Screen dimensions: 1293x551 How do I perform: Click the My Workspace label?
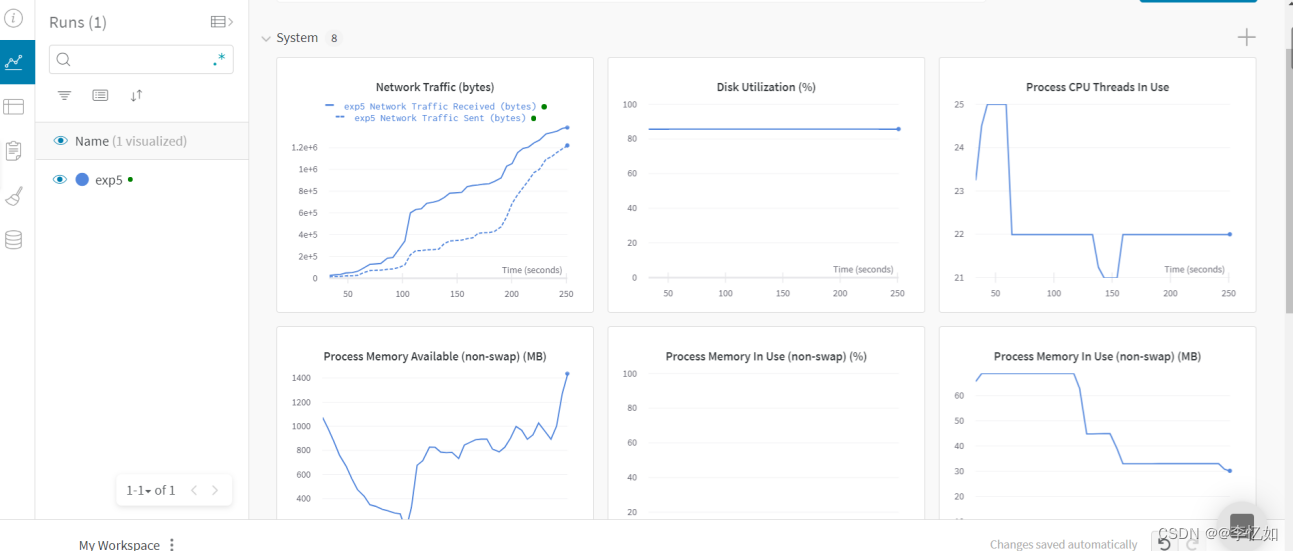(x=119, y=545)
